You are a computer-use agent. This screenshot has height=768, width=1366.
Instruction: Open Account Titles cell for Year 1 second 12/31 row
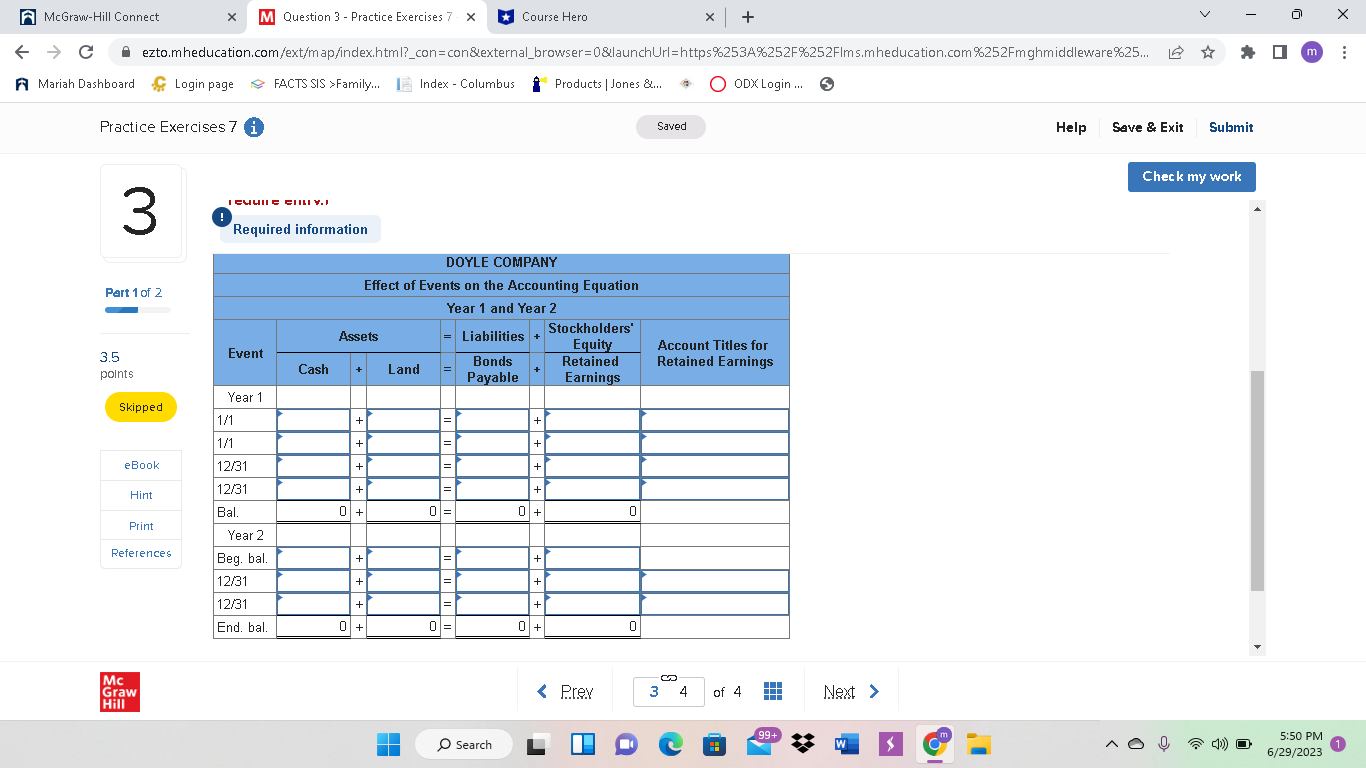pyautogui.click(x=715, y=489)
